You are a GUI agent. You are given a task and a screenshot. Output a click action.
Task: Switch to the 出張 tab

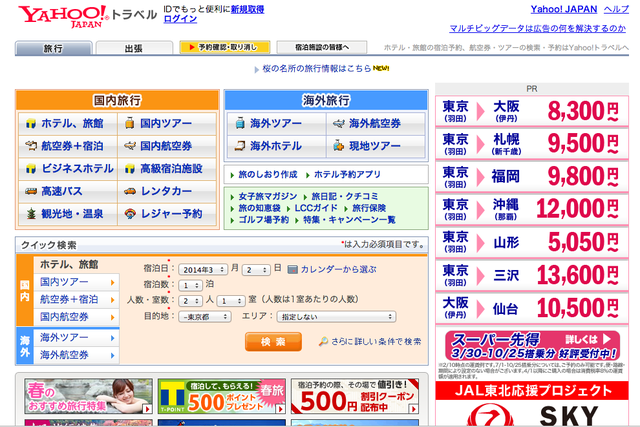click(134, 48)
